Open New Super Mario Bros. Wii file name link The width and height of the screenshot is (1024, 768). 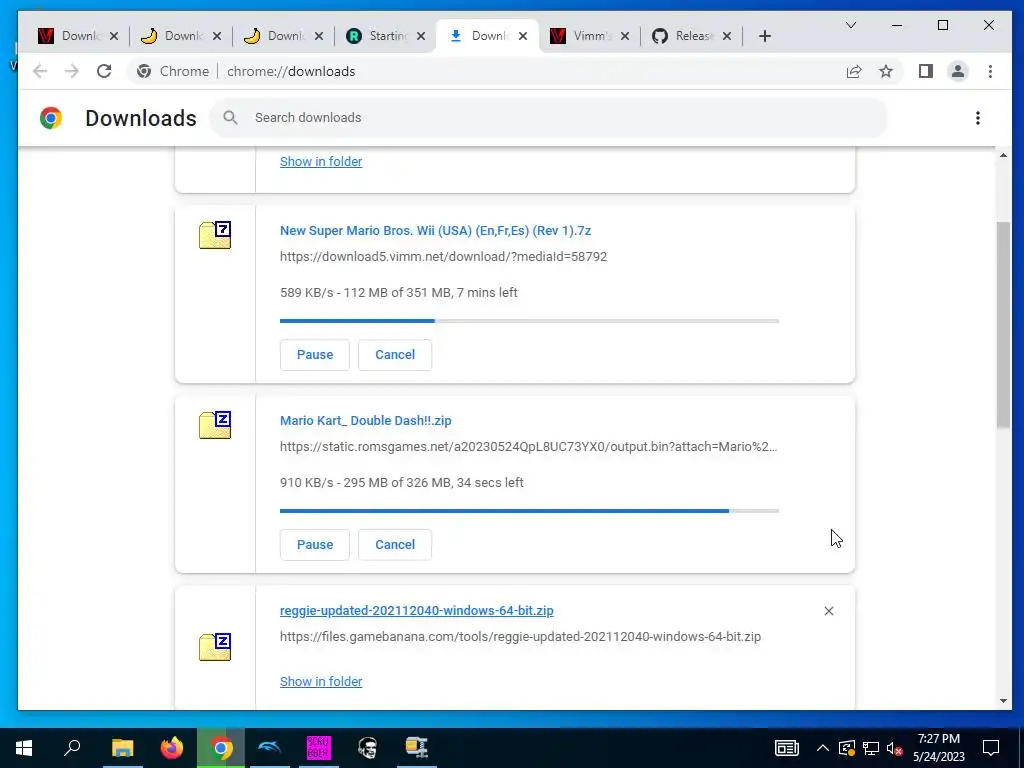(x=436, y=231)
